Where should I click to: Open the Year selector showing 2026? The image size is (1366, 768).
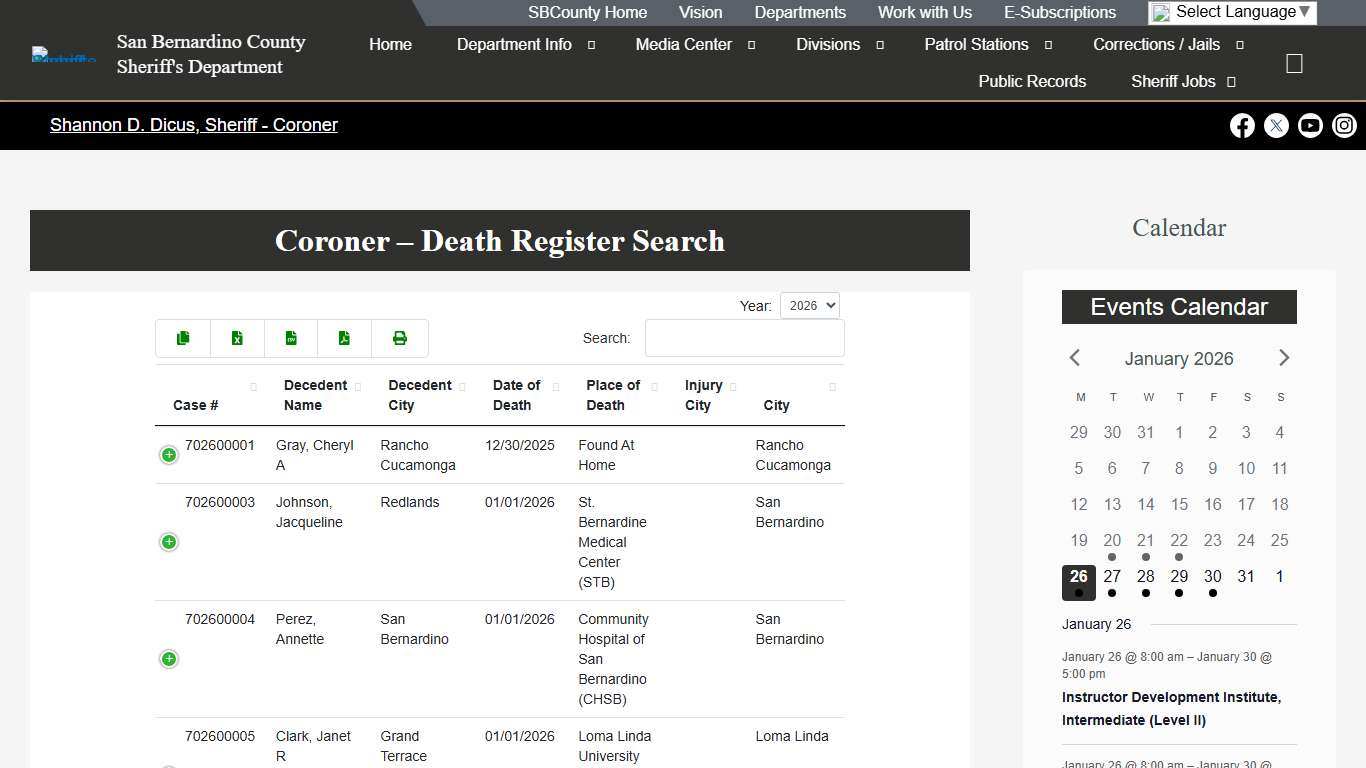click(809, 305)
